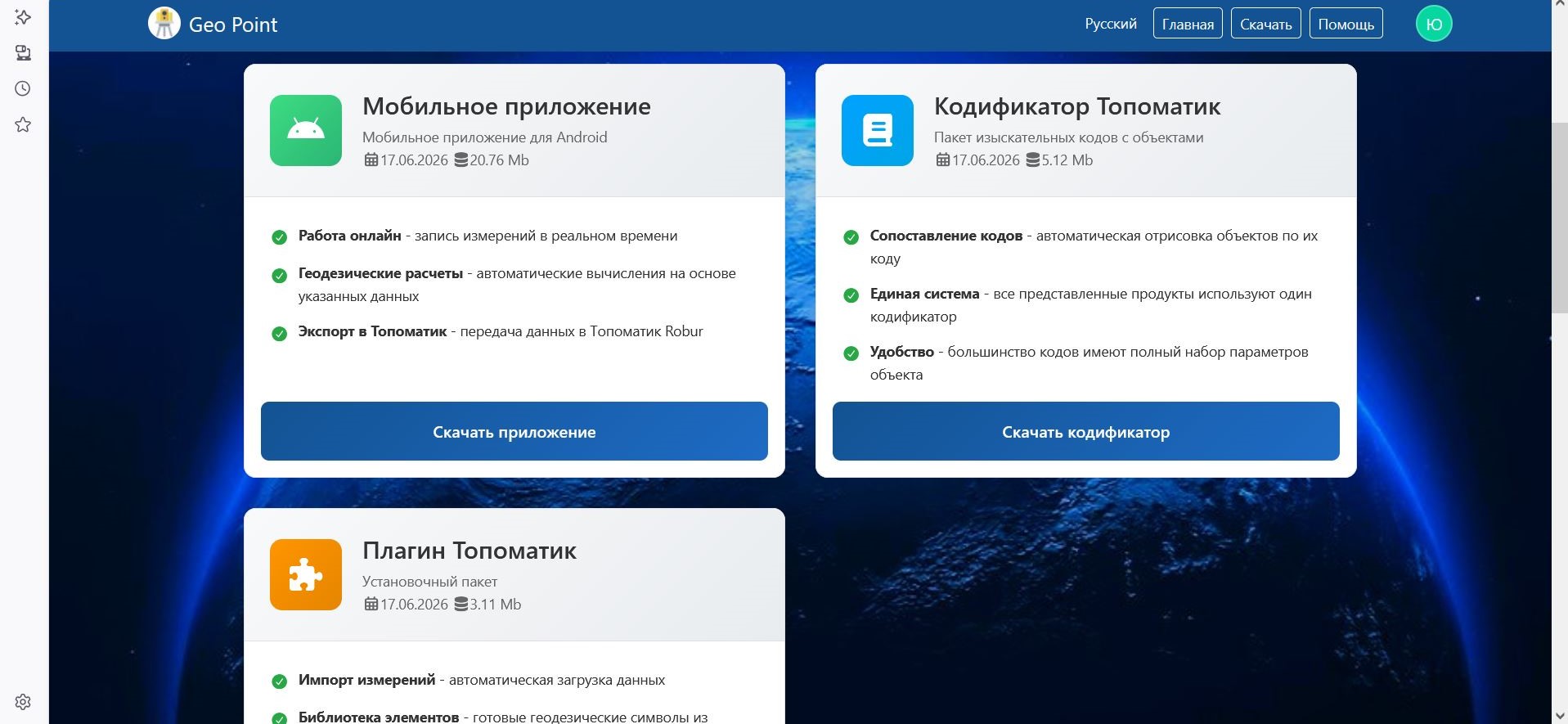This screenshot has height=724, width=1568.
Task: Open the Скачать nav item
Action: 1265,24
